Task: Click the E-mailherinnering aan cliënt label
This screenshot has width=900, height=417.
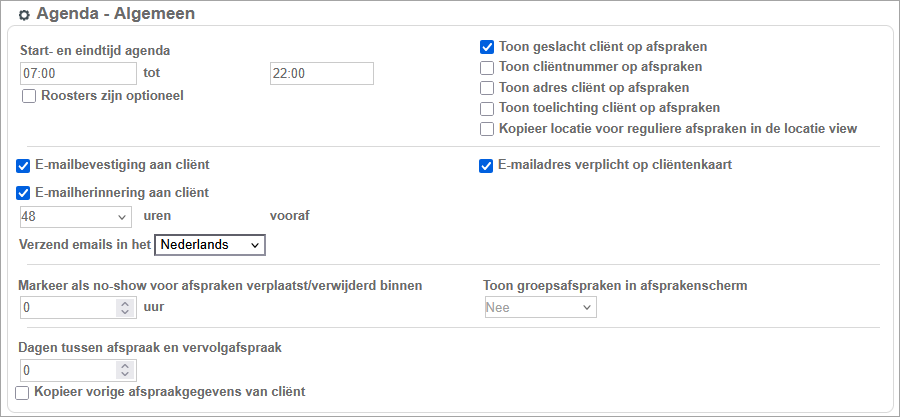Action: coord(122,193)
